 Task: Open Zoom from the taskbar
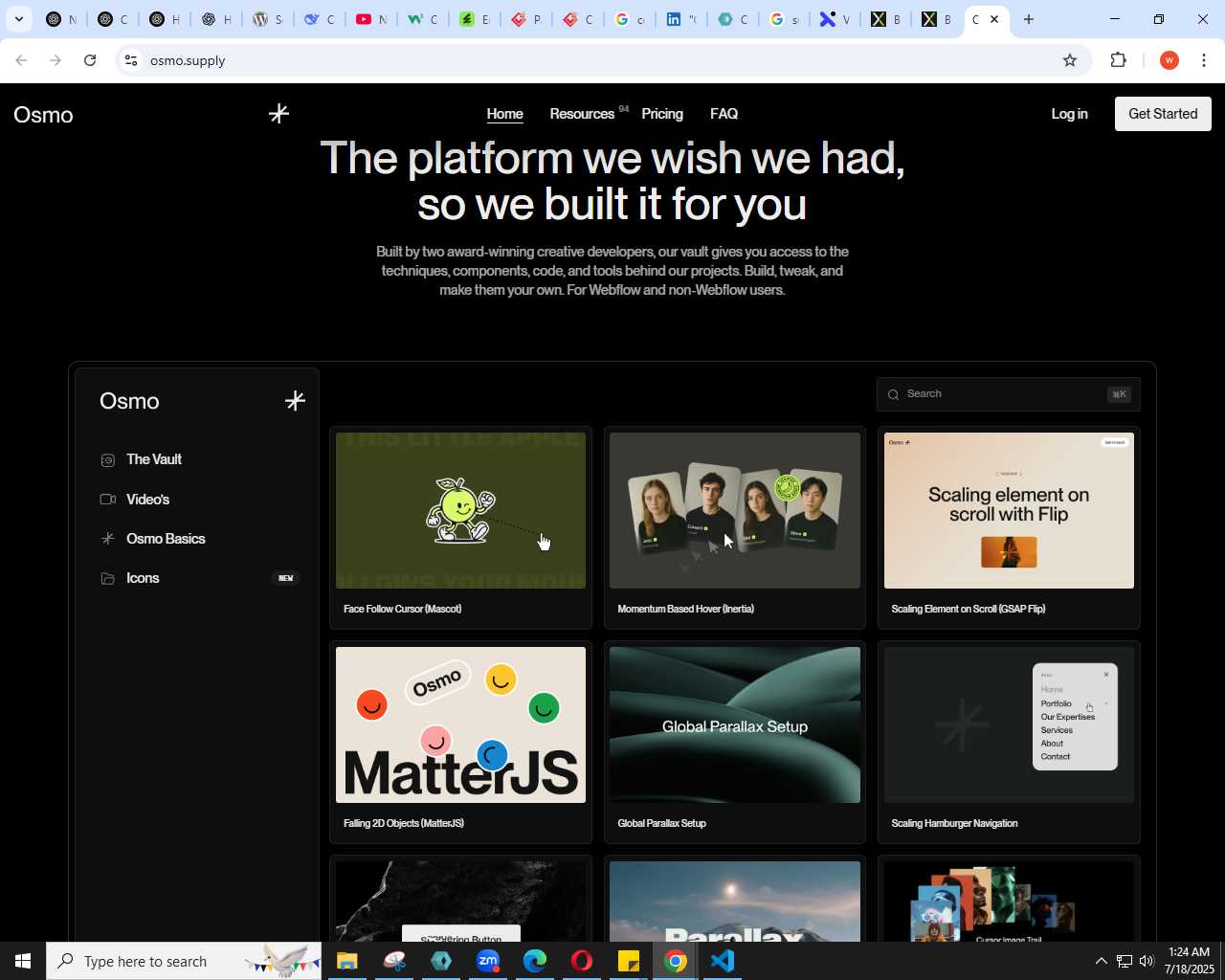(488, 961)
